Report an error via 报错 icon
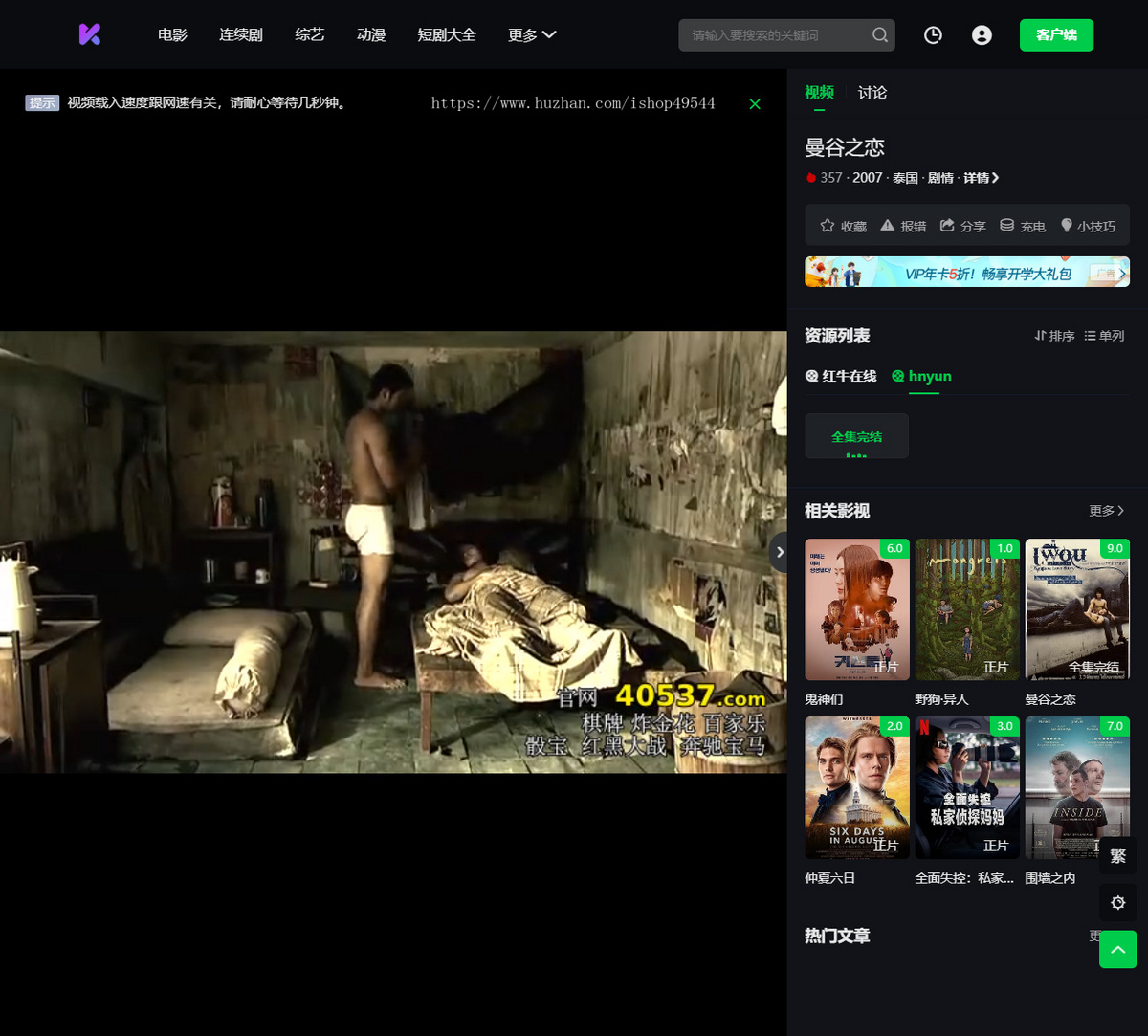This screenshot has height=1036, width=1148. (903, 226)
